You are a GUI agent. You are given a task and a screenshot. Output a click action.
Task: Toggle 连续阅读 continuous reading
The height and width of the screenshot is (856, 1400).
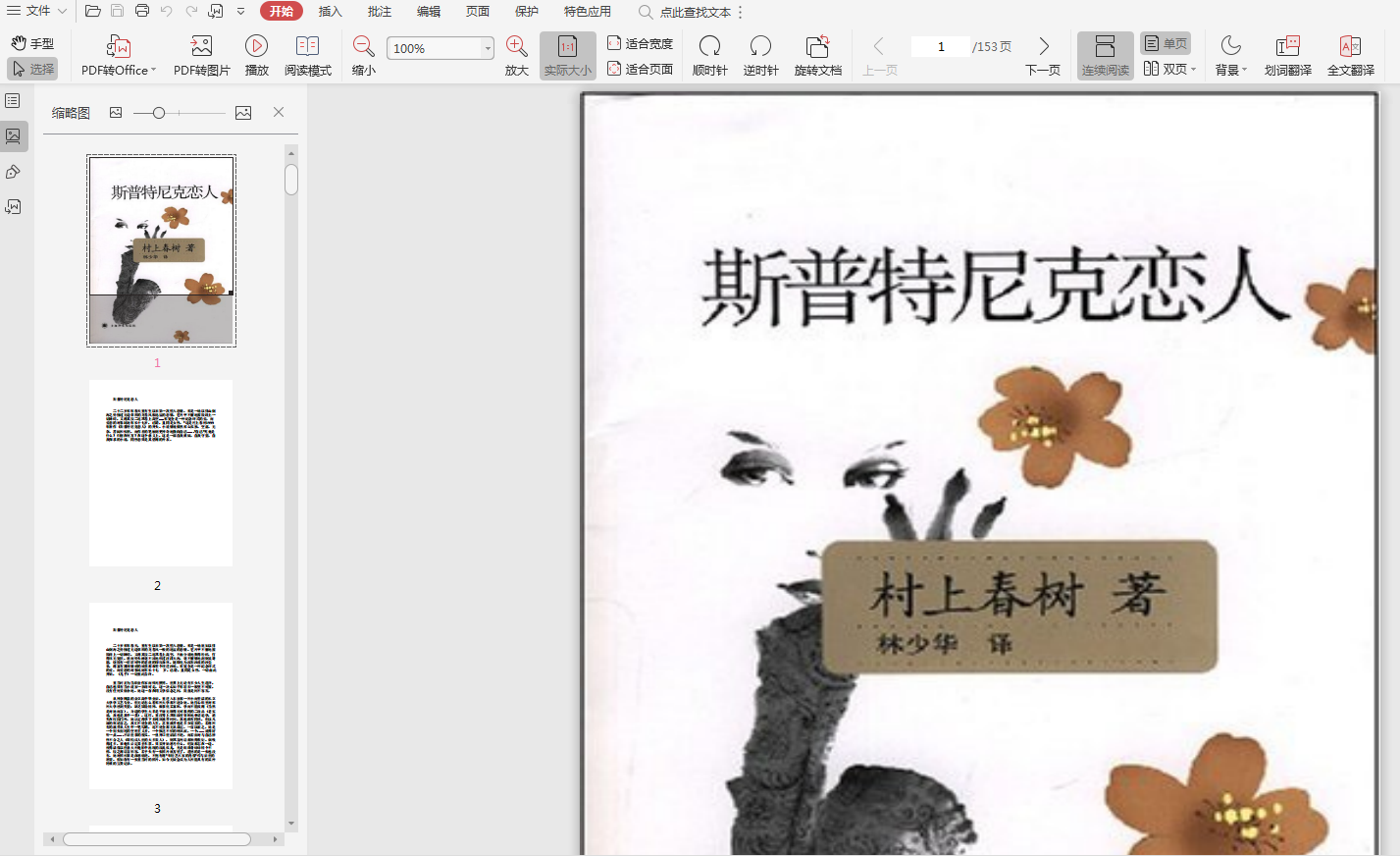(x=1106, y=56)
